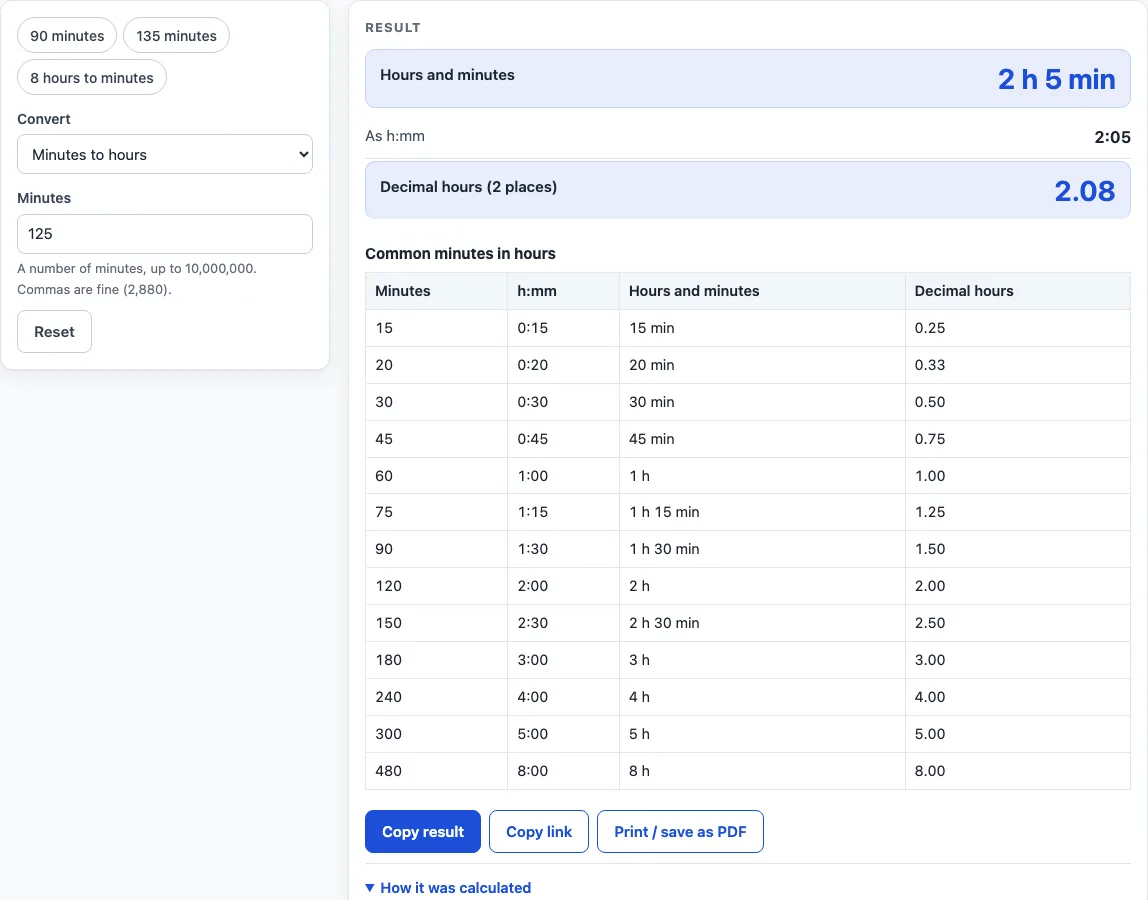1148x900 pixels.
Task: Click the Decimal hours (2 places) label
Action: coord(468,187)
